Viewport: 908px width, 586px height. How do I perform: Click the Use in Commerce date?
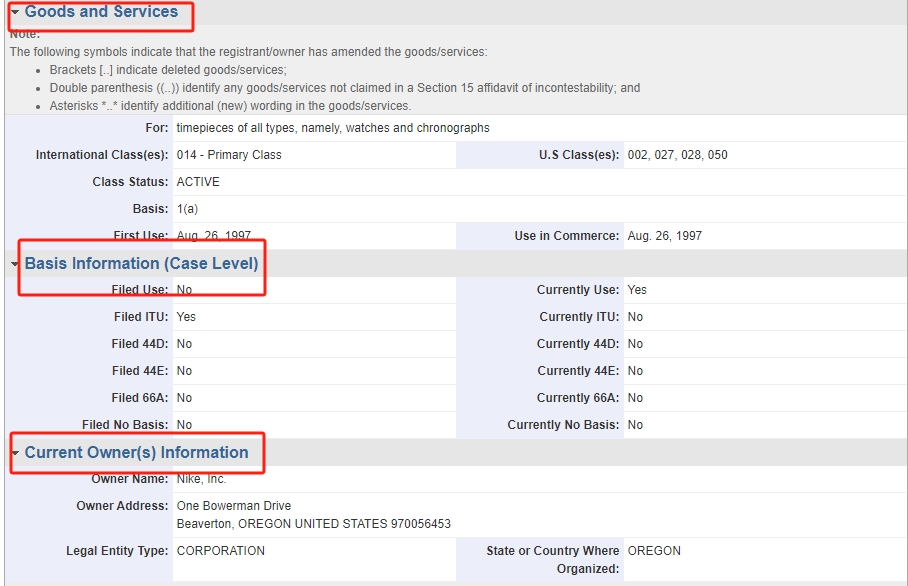coord(664,236)
